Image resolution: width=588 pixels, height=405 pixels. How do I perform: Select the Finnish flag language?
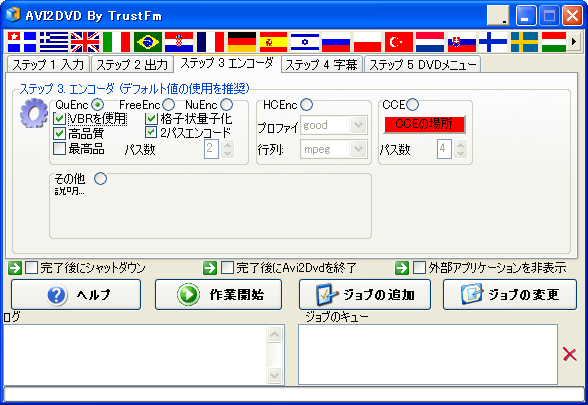click(493, 42)
